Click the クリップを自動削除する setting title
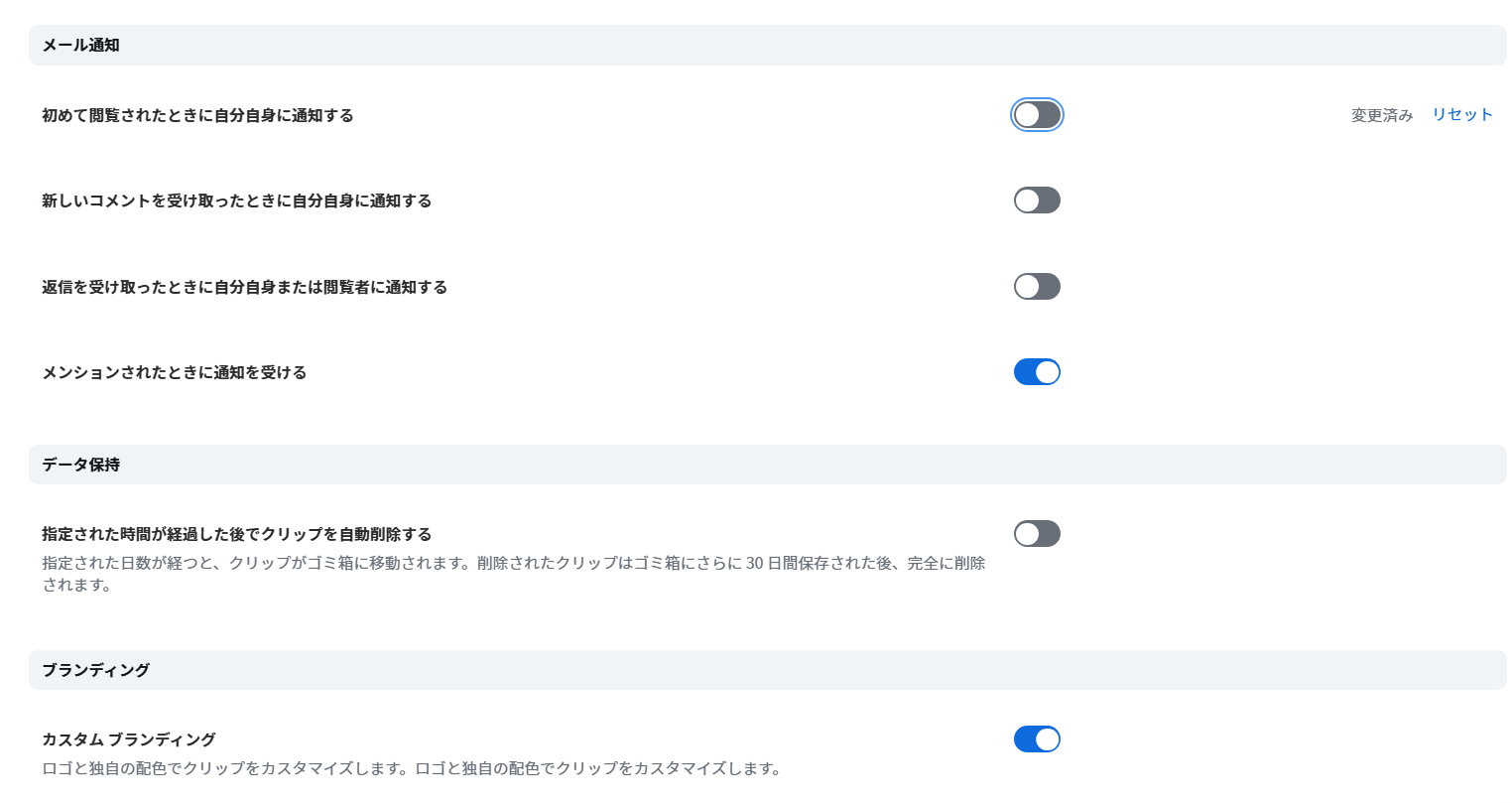Image resolution: width=1512 pixels, height=803 pixels. 236,534
